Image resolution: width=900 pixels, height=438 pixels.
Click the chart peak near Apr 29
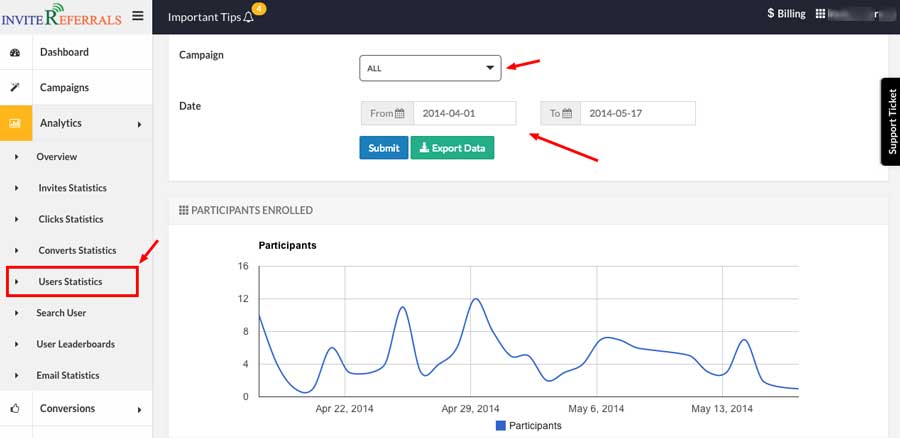[475, 299]
